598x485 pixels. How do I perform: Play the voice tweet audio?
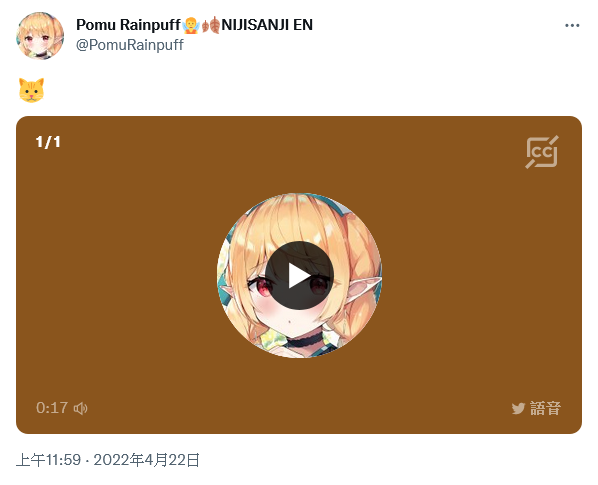pyautogui.click(x=299, y=276)
